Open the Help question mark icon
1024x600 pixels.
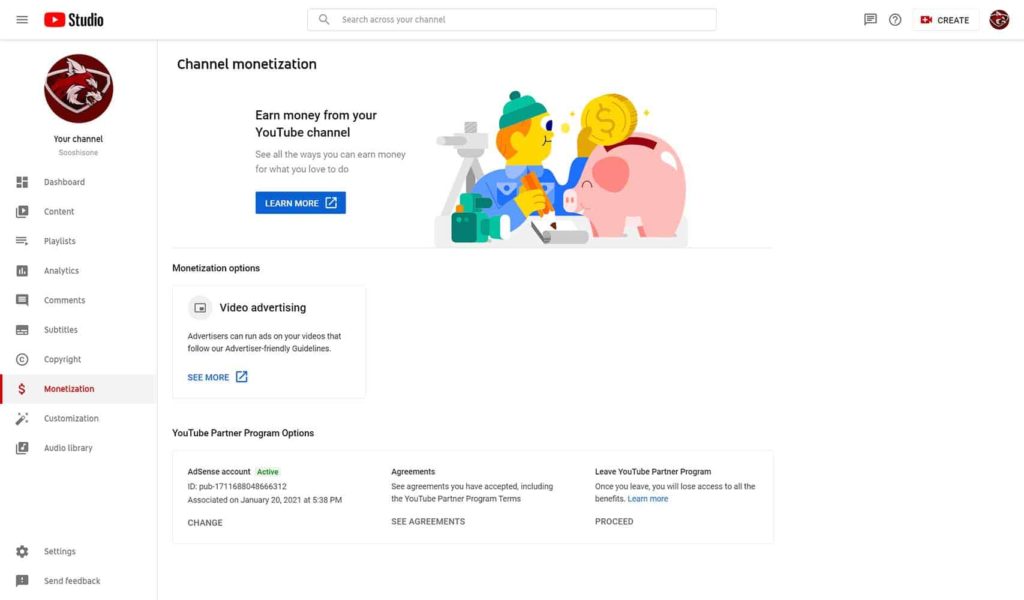coord(895,20)
